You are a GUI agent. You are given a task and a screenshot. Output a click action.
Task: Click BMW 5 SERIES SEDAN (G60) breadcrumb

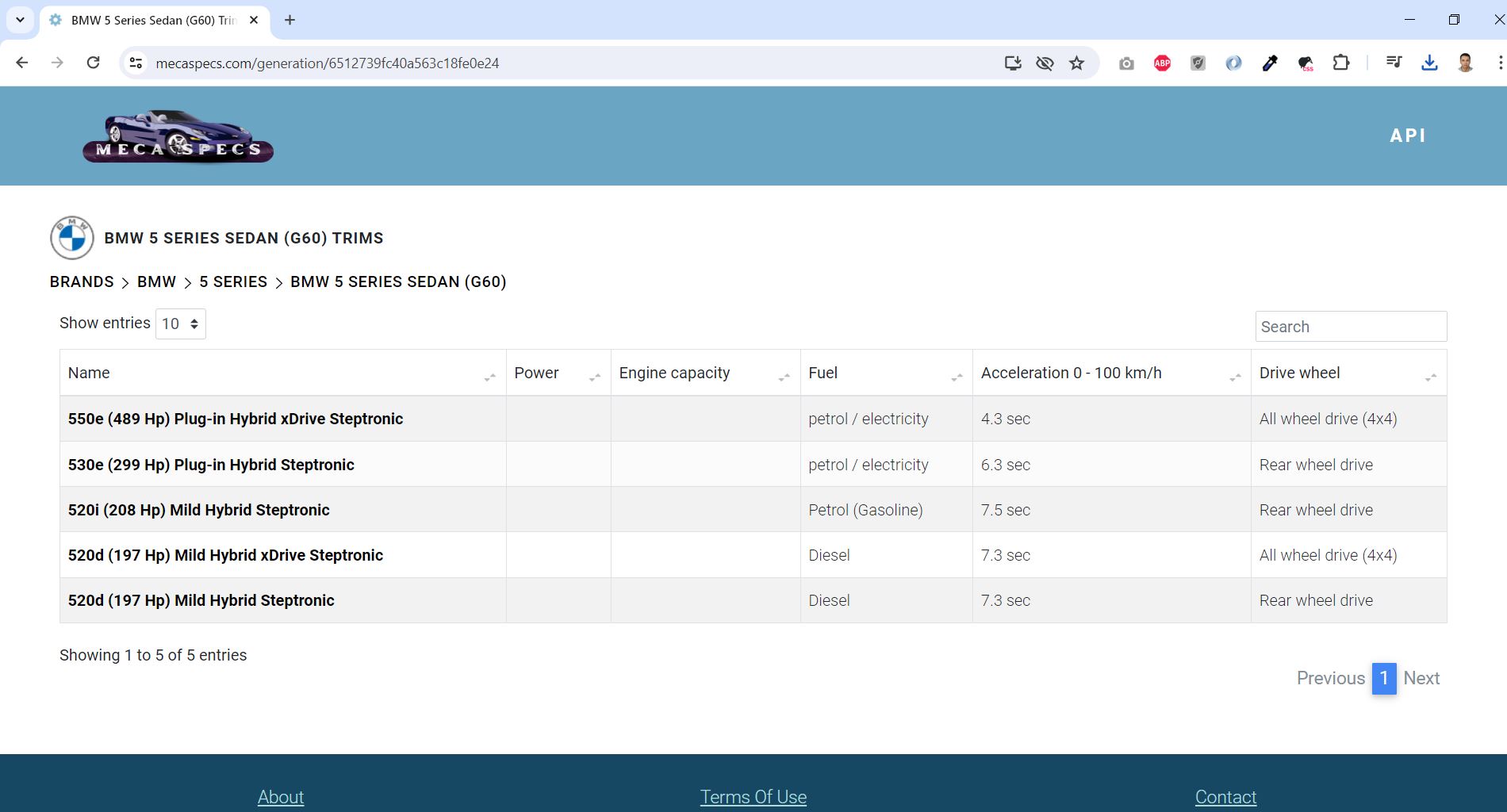point(398,282)
